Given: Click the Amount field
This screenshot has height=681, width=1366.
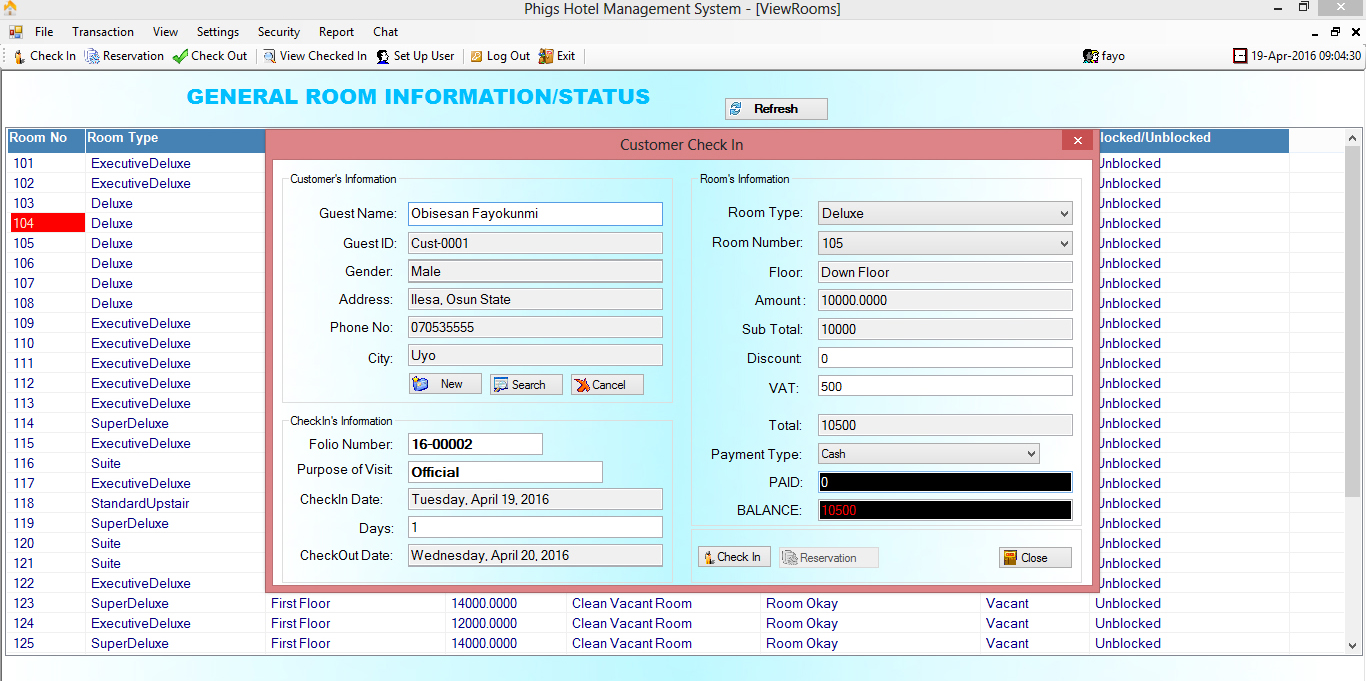Looking at the screenshot, I should [x=945, y=300].
